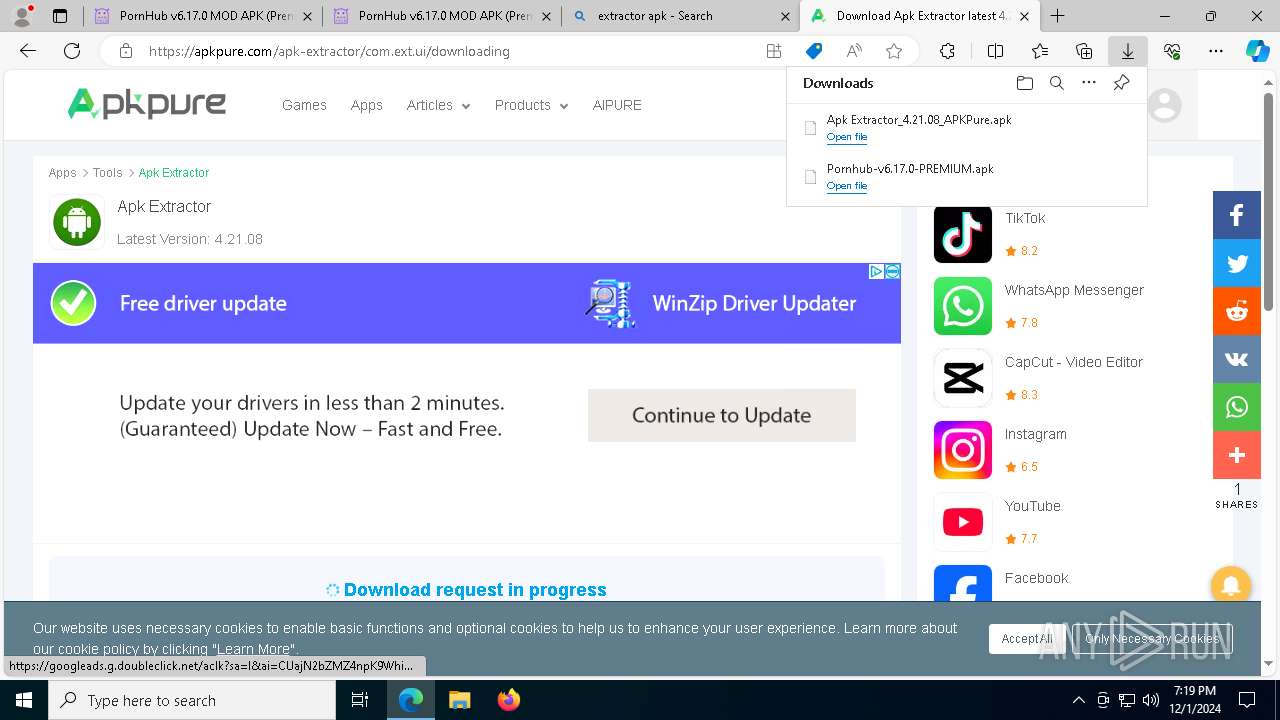Screen dimensions: 1280x720
Task: Open the Windows Start menu
Action: pyautogui.click(x=23, y=700)
